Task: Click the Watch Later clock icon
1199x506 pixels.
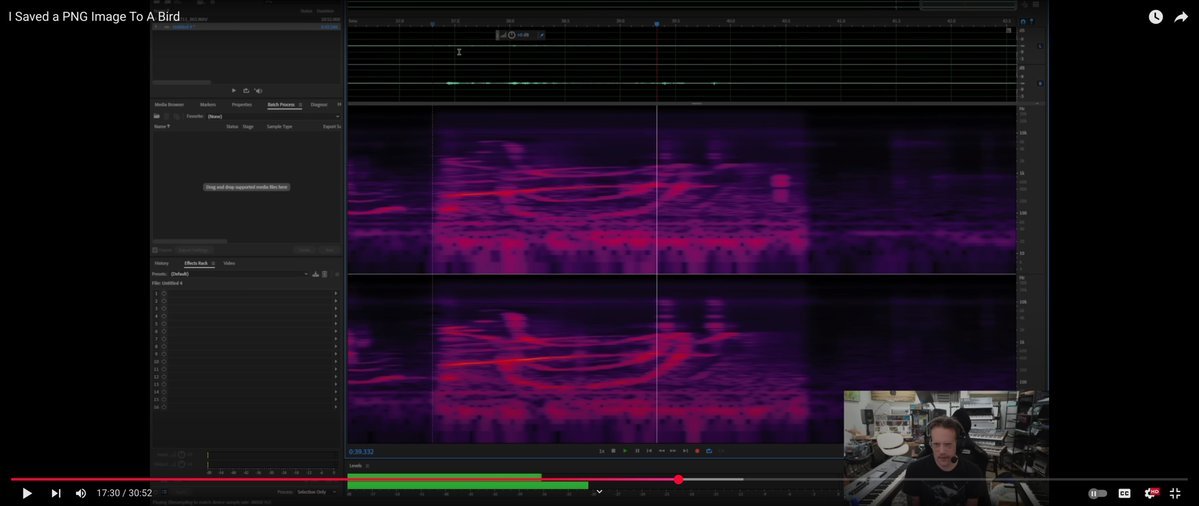Action: tap(1155, 17)
